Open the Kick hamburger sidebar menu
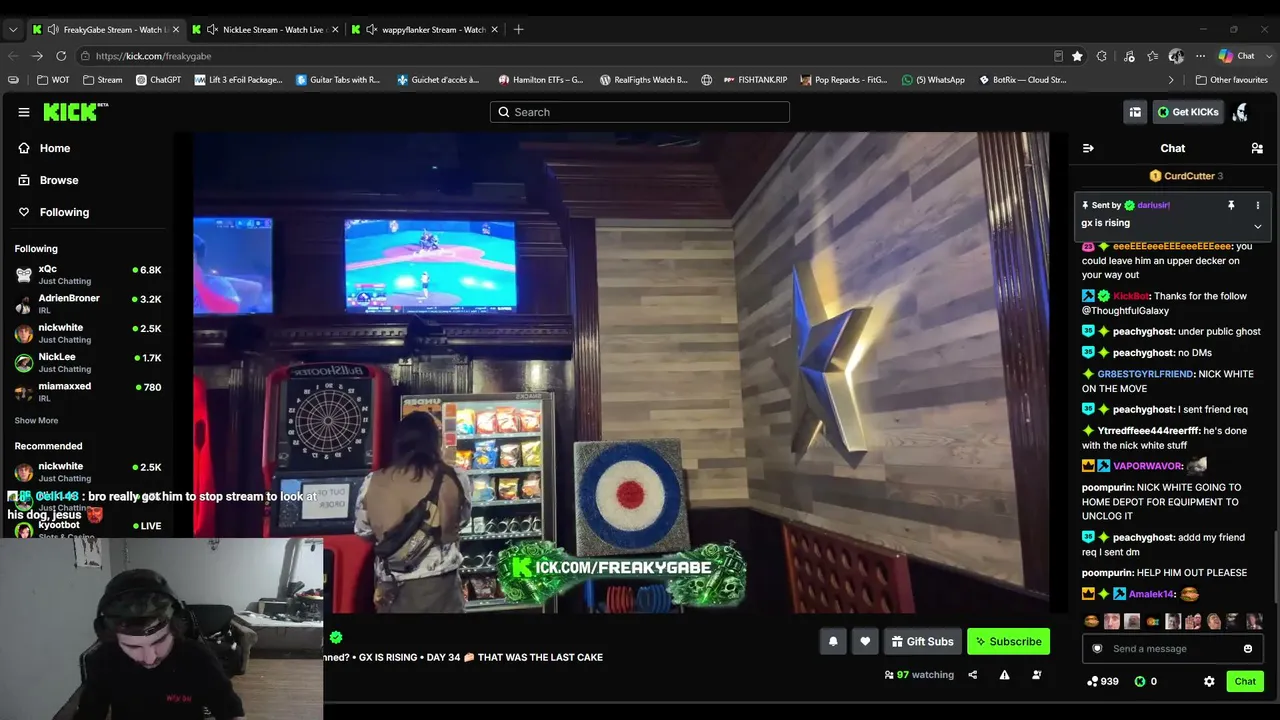This screenshot has height=720, width=1280. tap(24, 112)
